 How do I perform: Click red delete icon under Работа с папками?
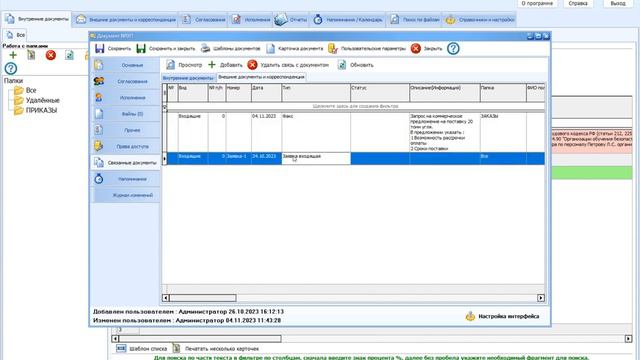click(x=51, y=55)
